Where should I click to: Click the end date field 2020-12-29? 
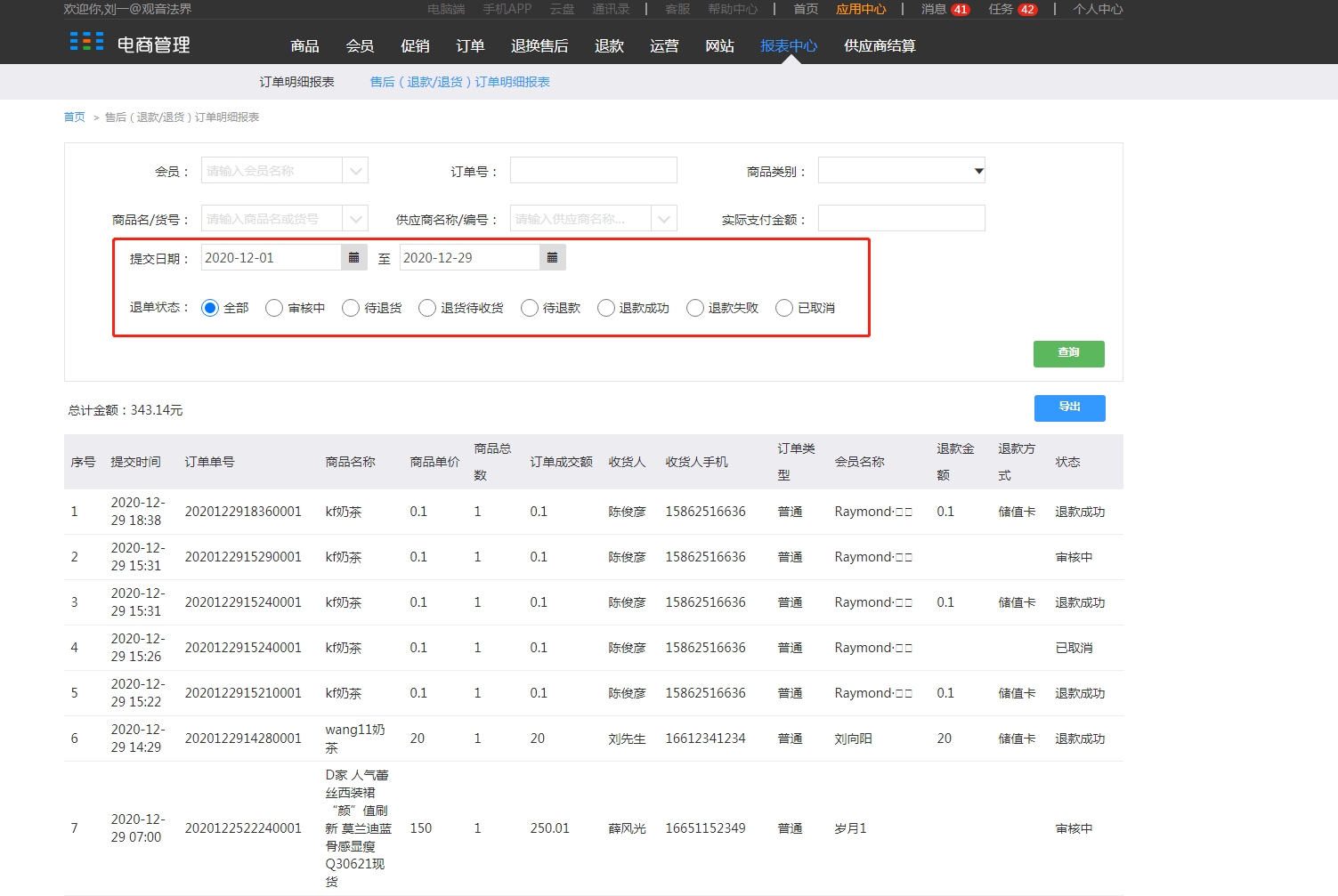tap(470, 257)
